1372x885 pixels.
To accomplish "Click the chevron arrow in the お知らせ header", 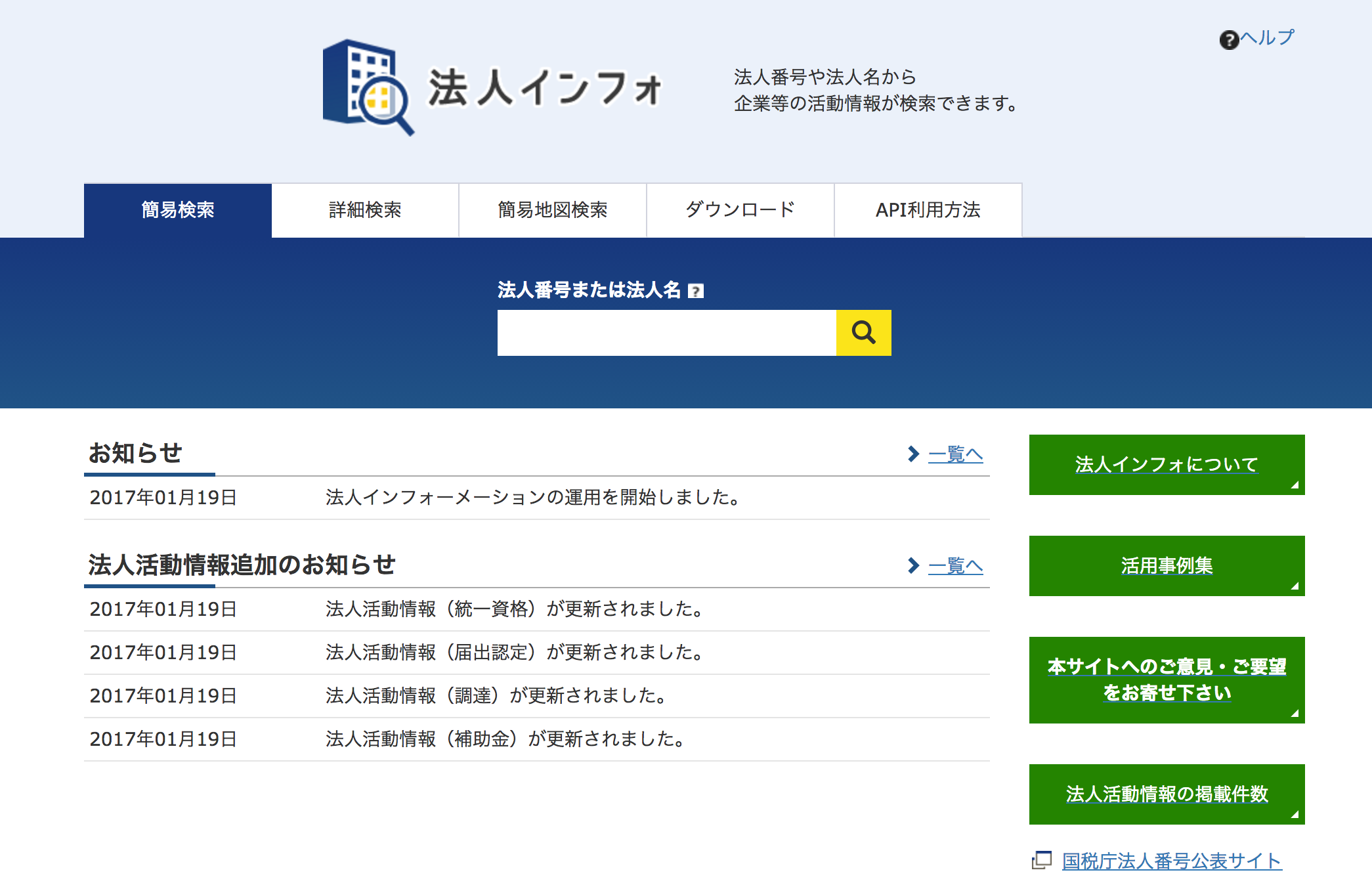I will (x=913, y=454).
